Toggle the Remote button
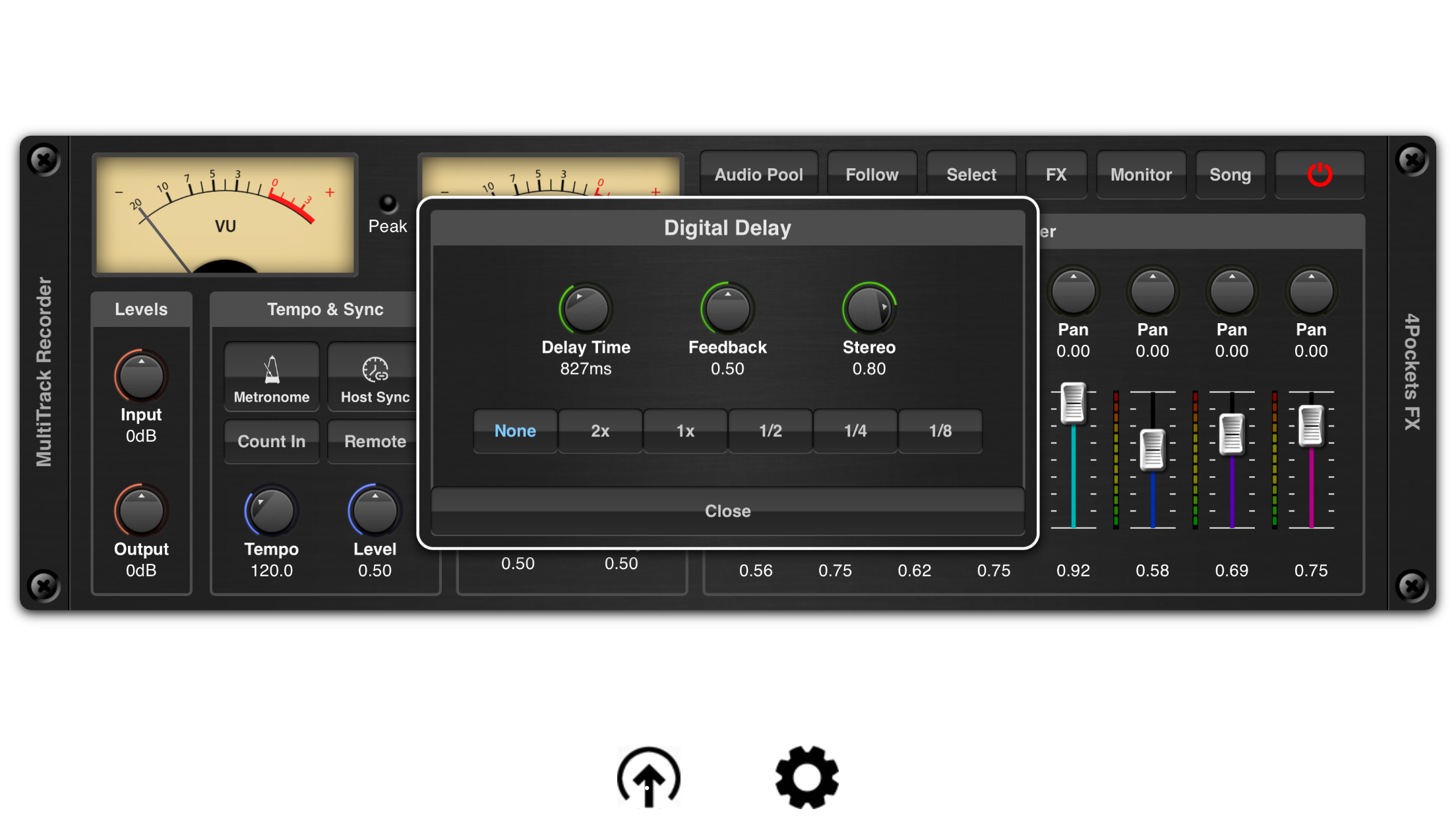Screen dimensions: 1456x819 coord(375,441)
